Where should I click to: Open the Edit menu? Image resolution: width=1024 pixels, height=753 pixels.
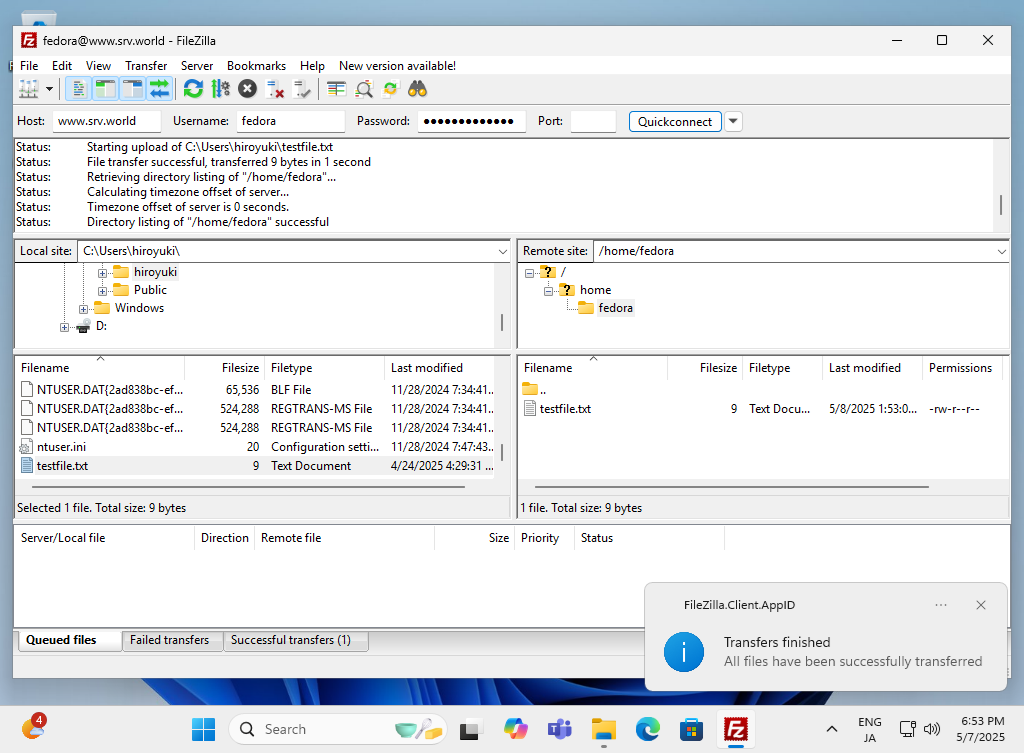click(x=62, y=66)
